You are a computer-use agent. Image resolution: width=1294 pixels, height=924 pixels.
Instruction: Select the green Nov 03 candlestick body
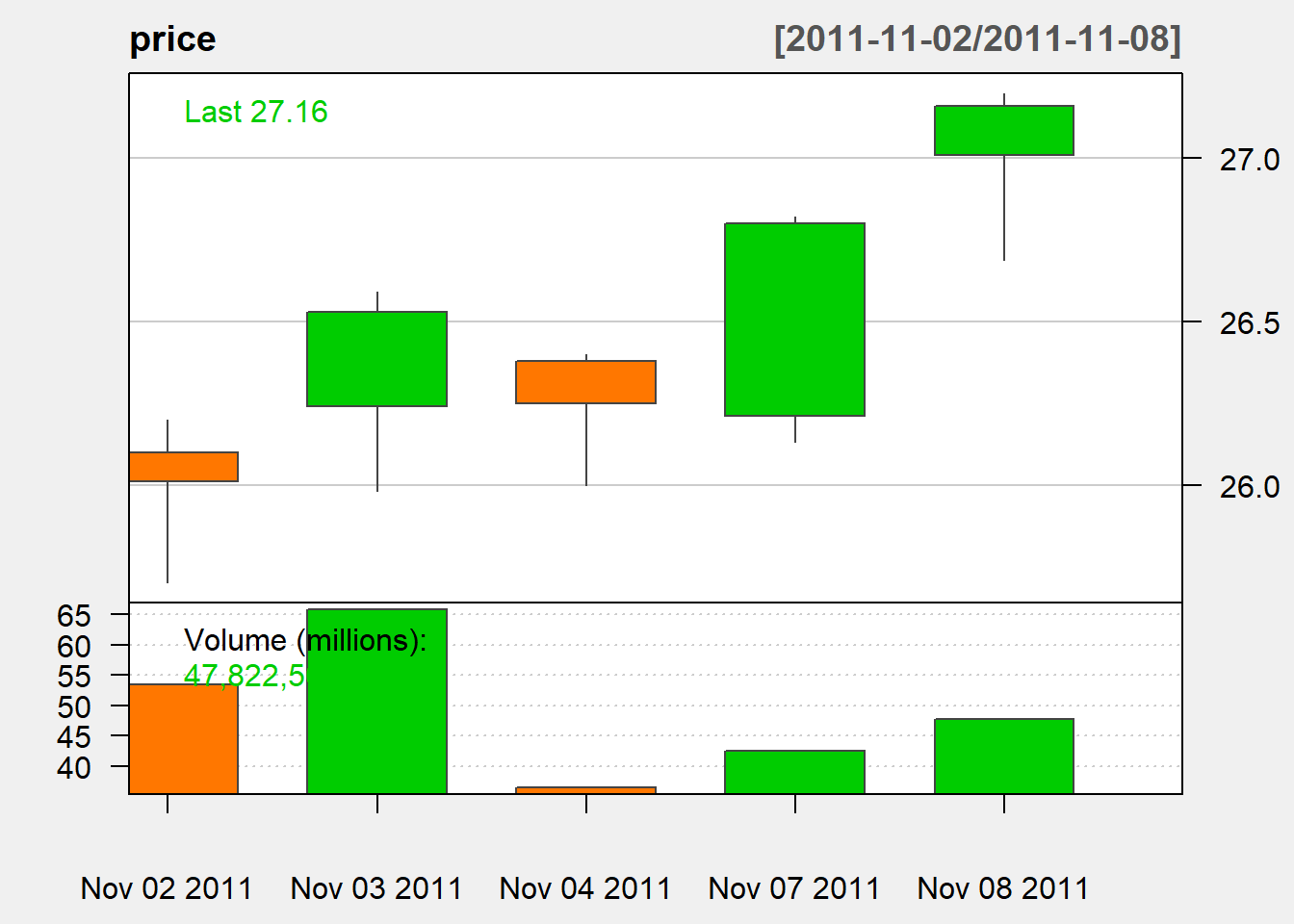click(376, 359)
